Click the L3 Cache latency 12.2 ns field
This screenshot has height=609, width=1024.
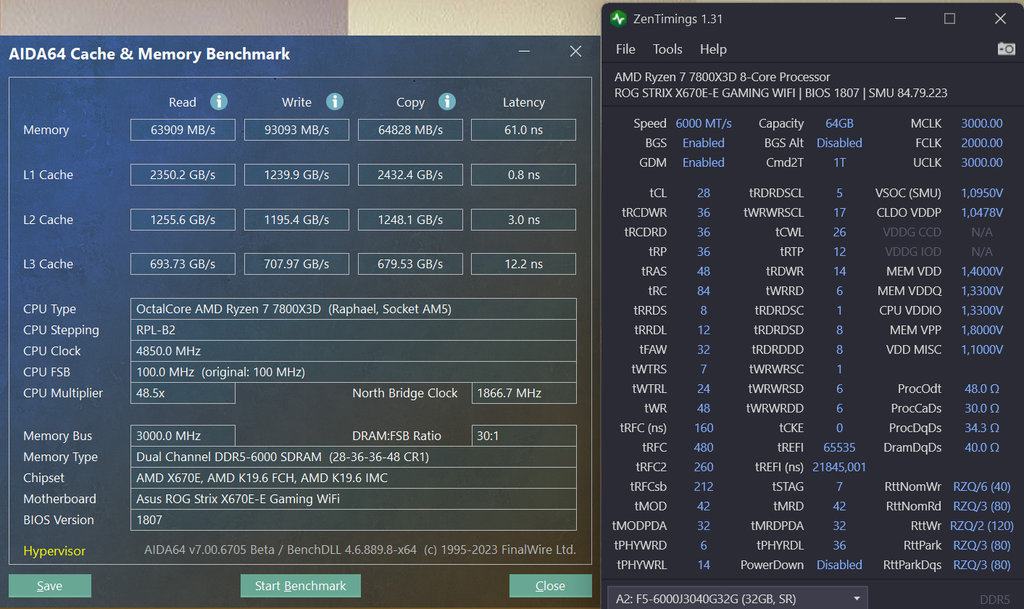point(524,264)
